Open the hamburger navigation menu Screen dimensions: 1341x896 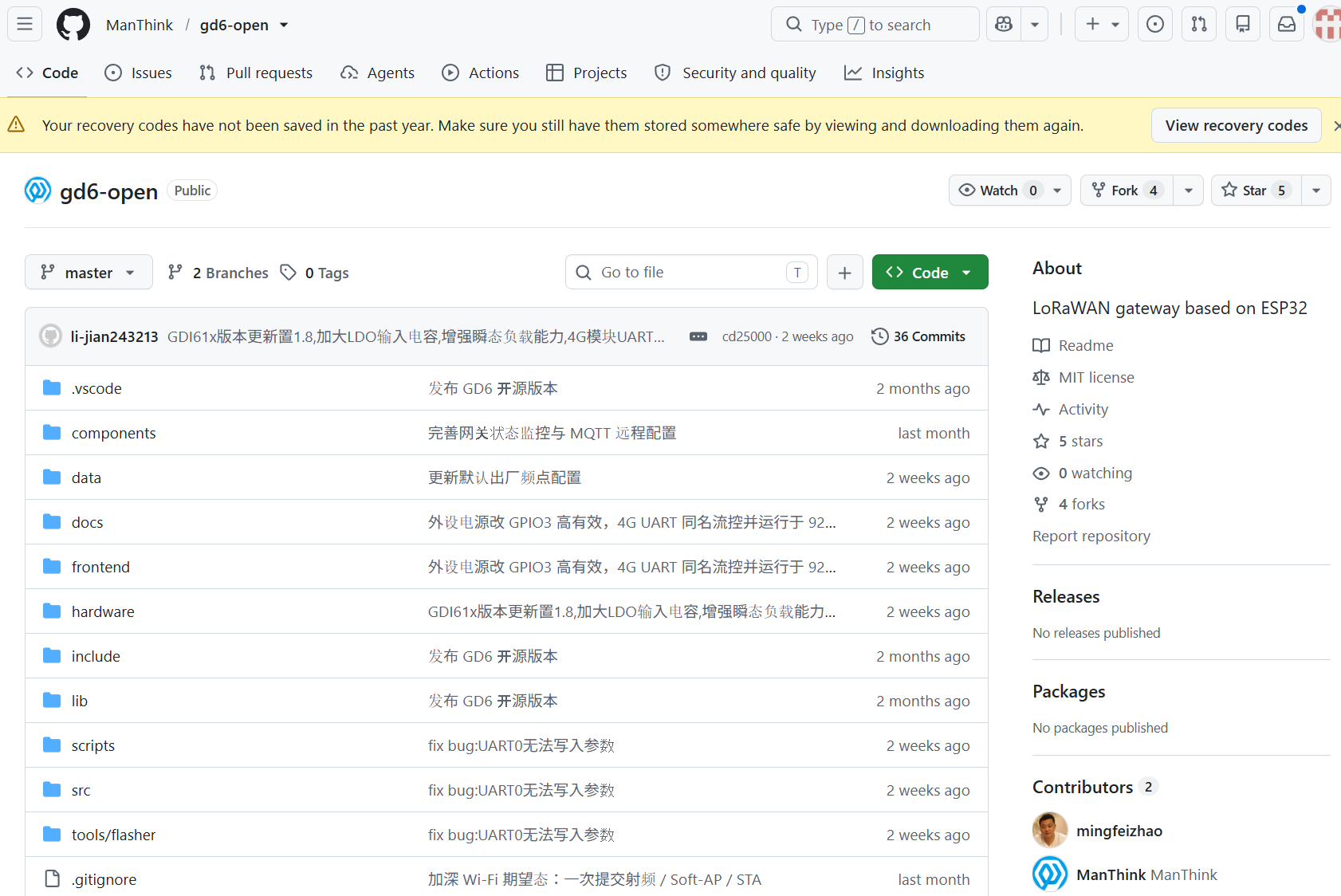point(25,24)
